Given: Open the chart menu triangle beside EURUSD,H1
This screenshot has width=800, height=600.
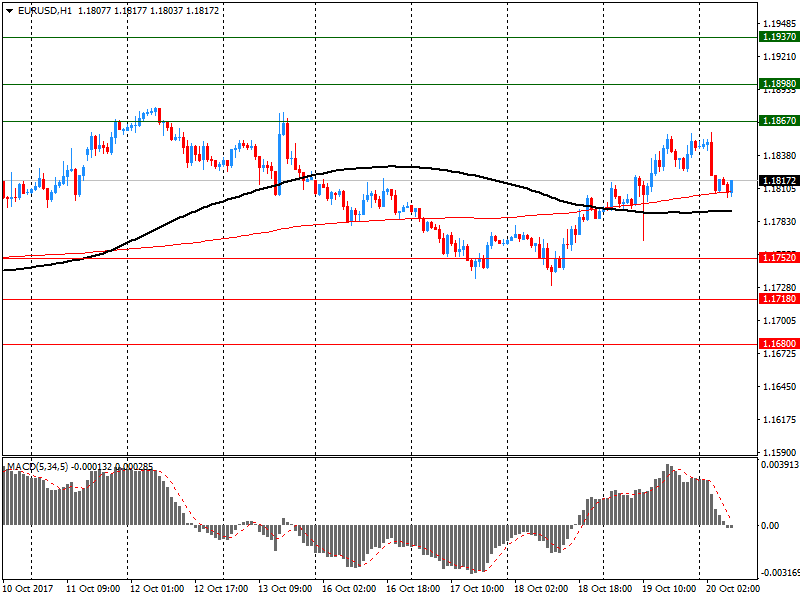Looking at the screenshot, I should [x=9, y=11].
